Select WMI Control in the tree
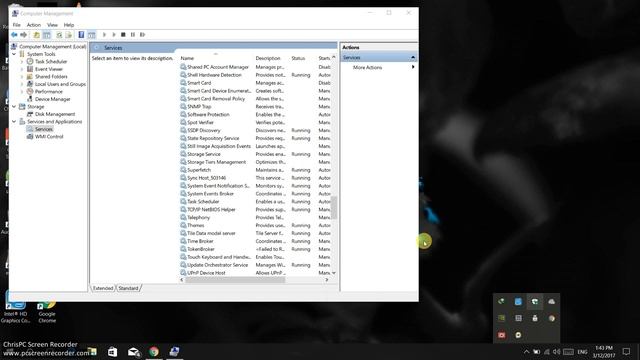 (x=49, y=137)
